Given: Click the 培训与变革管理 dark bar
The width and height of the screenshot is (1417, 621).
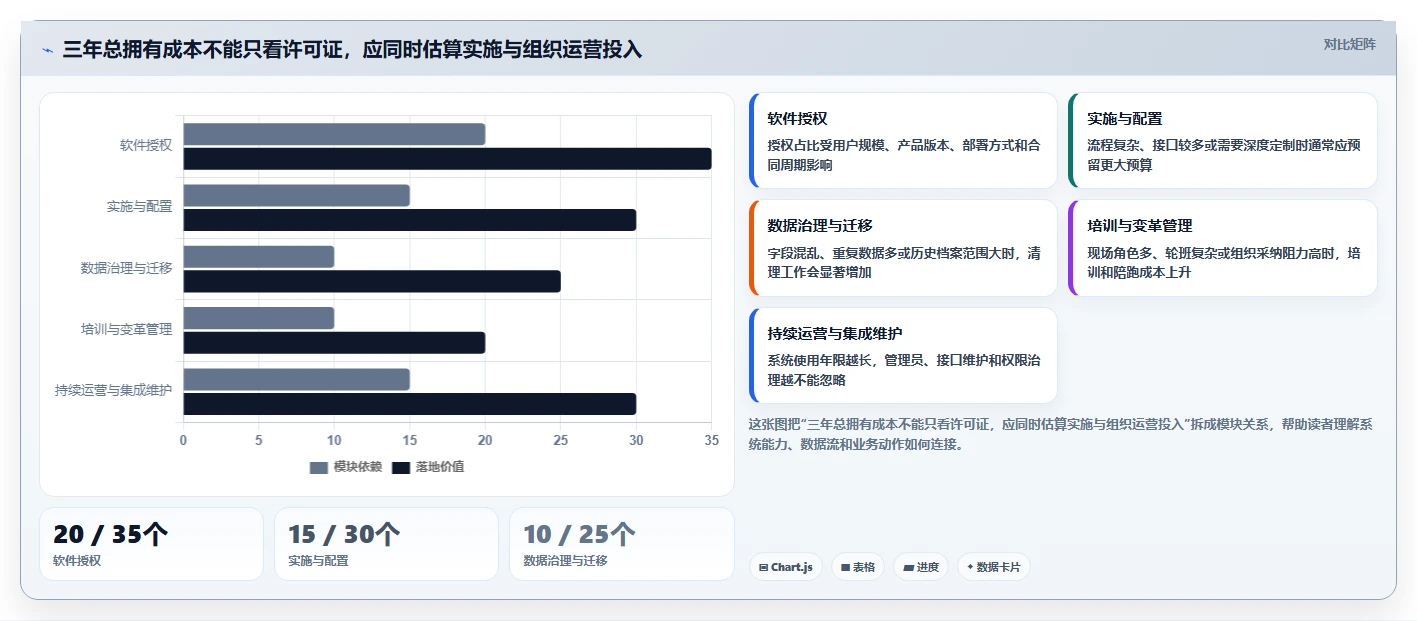Looking at the screenshot, I should pos(334,343).
